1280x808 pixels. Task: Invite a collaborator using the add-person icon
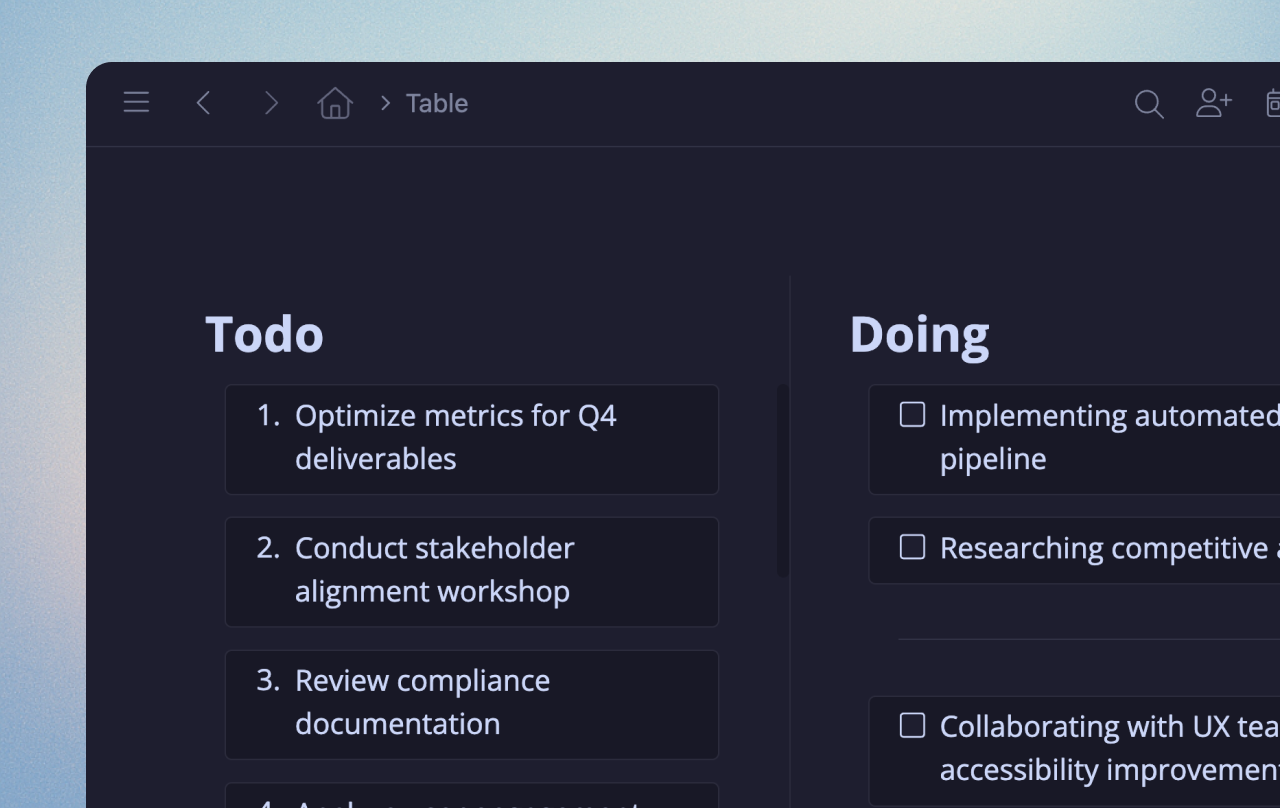coord(1213,102)
